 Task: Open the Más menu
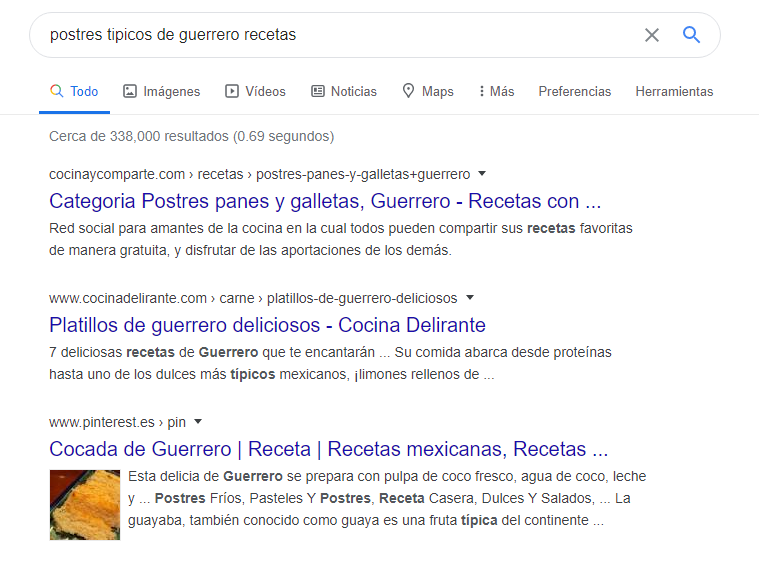[x=496, y=91]
